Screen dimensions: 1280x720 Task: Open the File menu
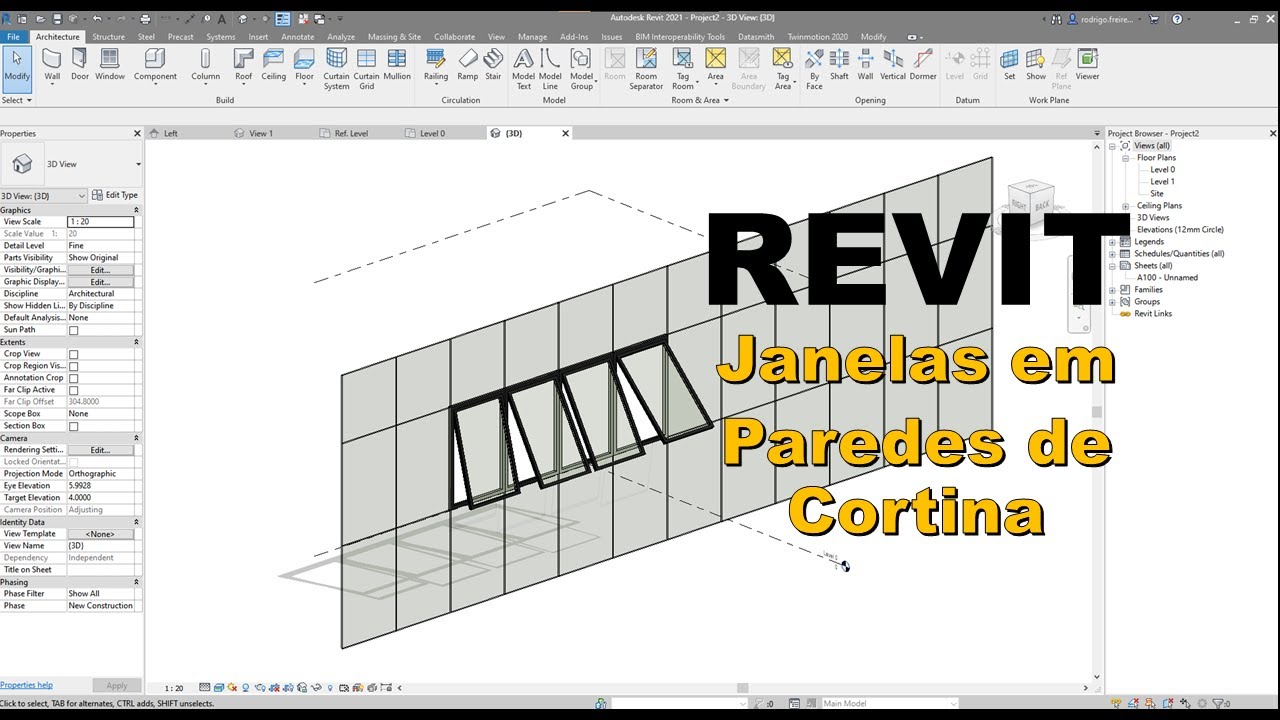pyautogui.click(x=14, y=37)
